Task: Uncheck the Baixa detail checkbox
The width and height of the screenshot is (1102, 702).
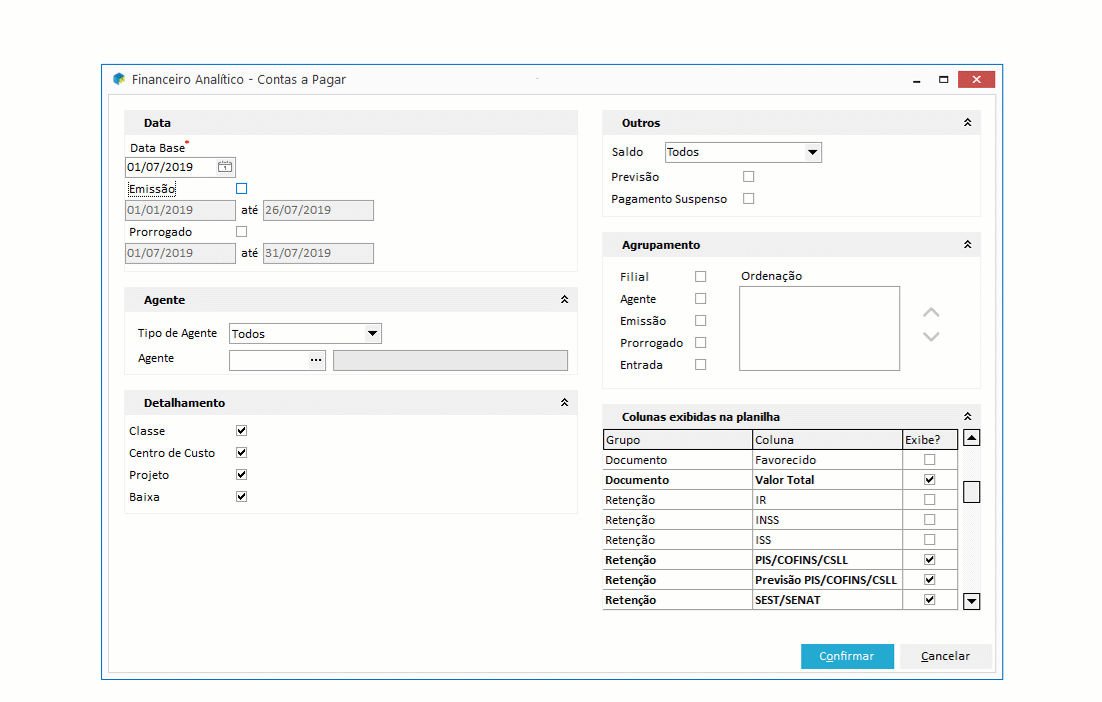Action: 242,496
